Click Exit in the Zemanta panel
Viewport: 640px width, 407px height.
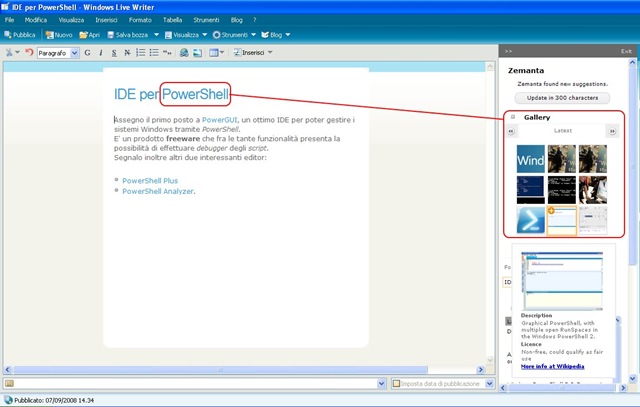[626, 51]
